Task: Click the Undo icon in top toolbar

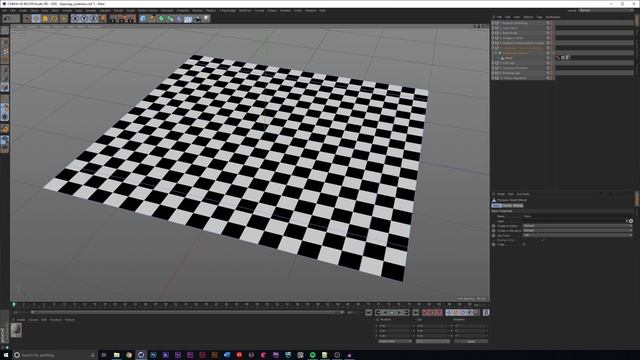Action: [6, 19]
